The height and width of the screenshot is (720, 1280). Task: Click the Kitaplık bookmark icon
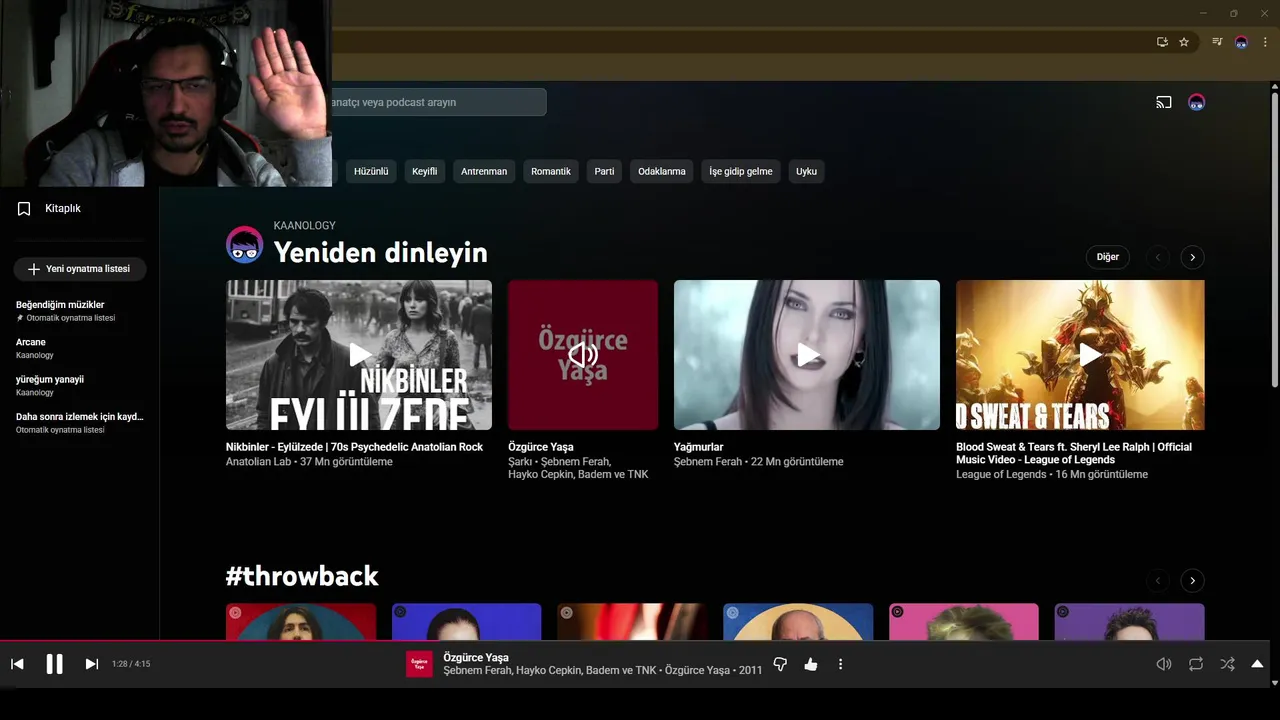tap(24, 208)
